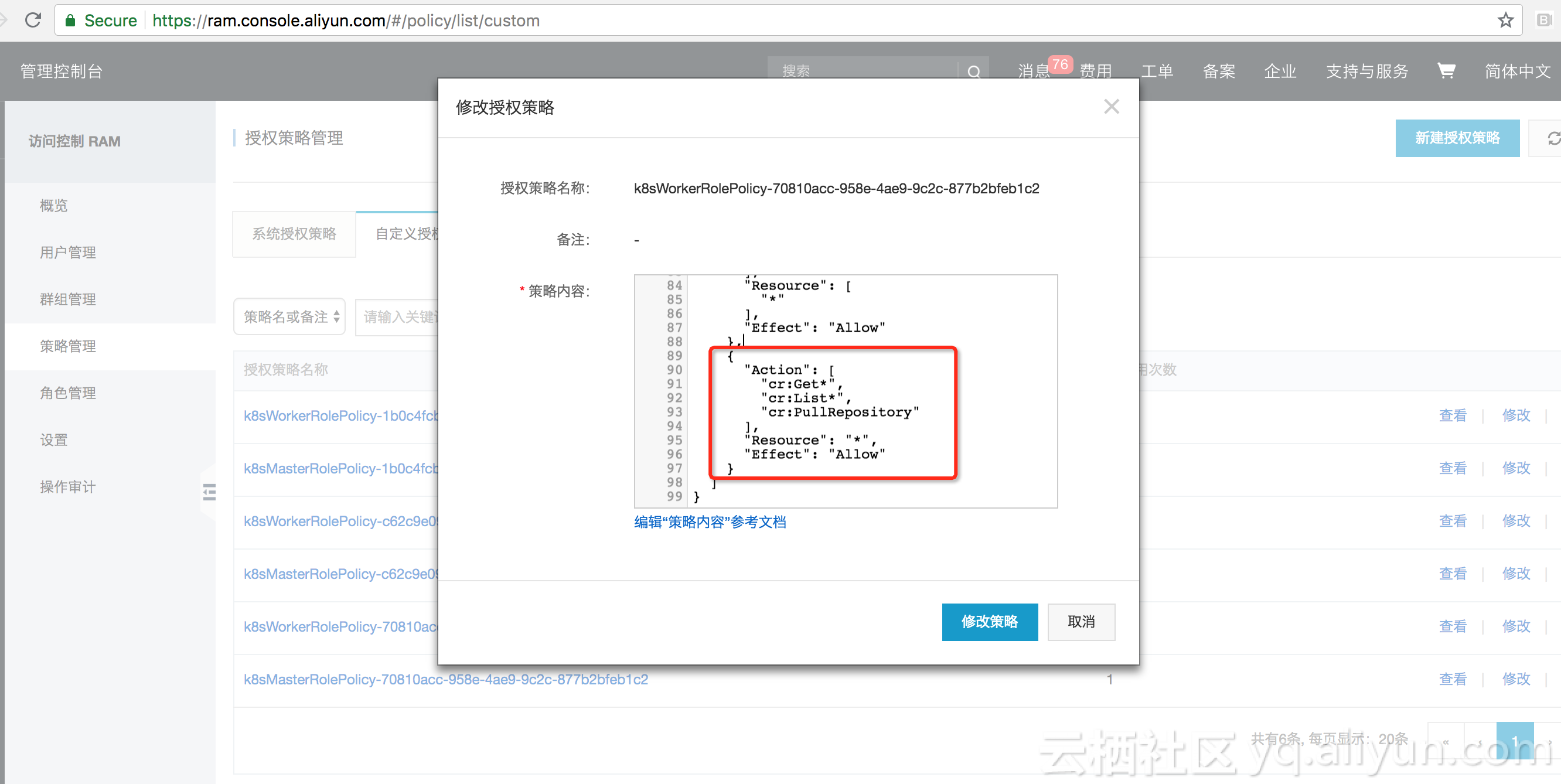Open the 简体中文 language selector
The width and height of the screenshot is (1561, 784).
point(1517,71)
